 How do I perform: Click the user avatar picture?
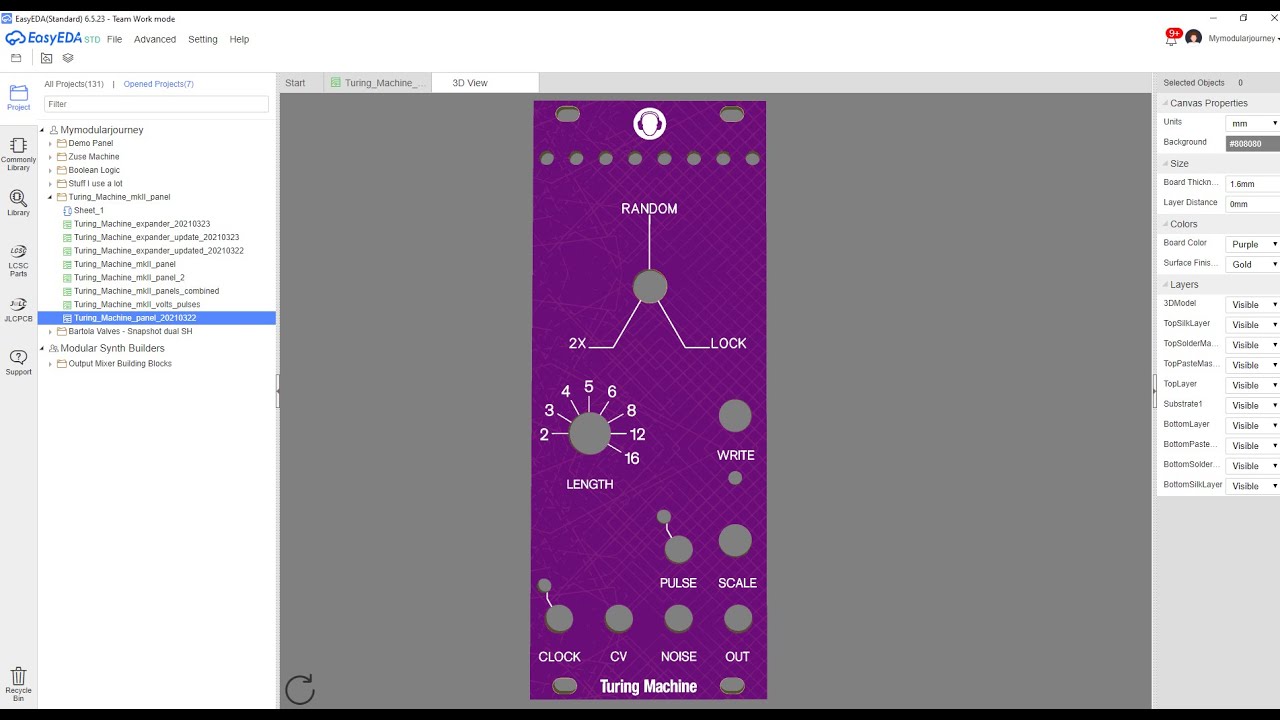1193,38
